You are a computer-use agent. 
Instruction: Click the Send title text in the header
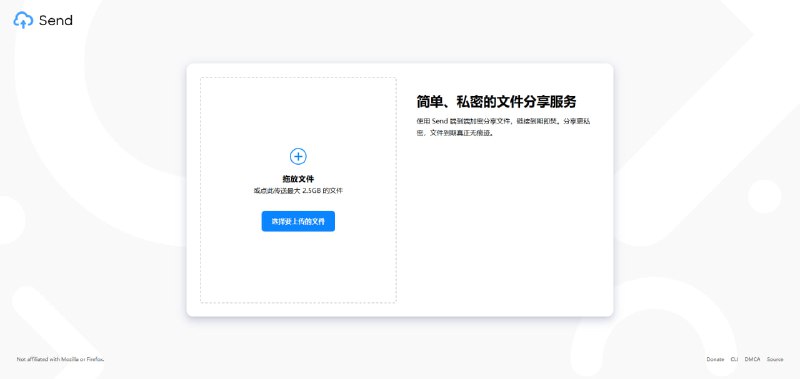pyautogui.click(x=56, y=20)
